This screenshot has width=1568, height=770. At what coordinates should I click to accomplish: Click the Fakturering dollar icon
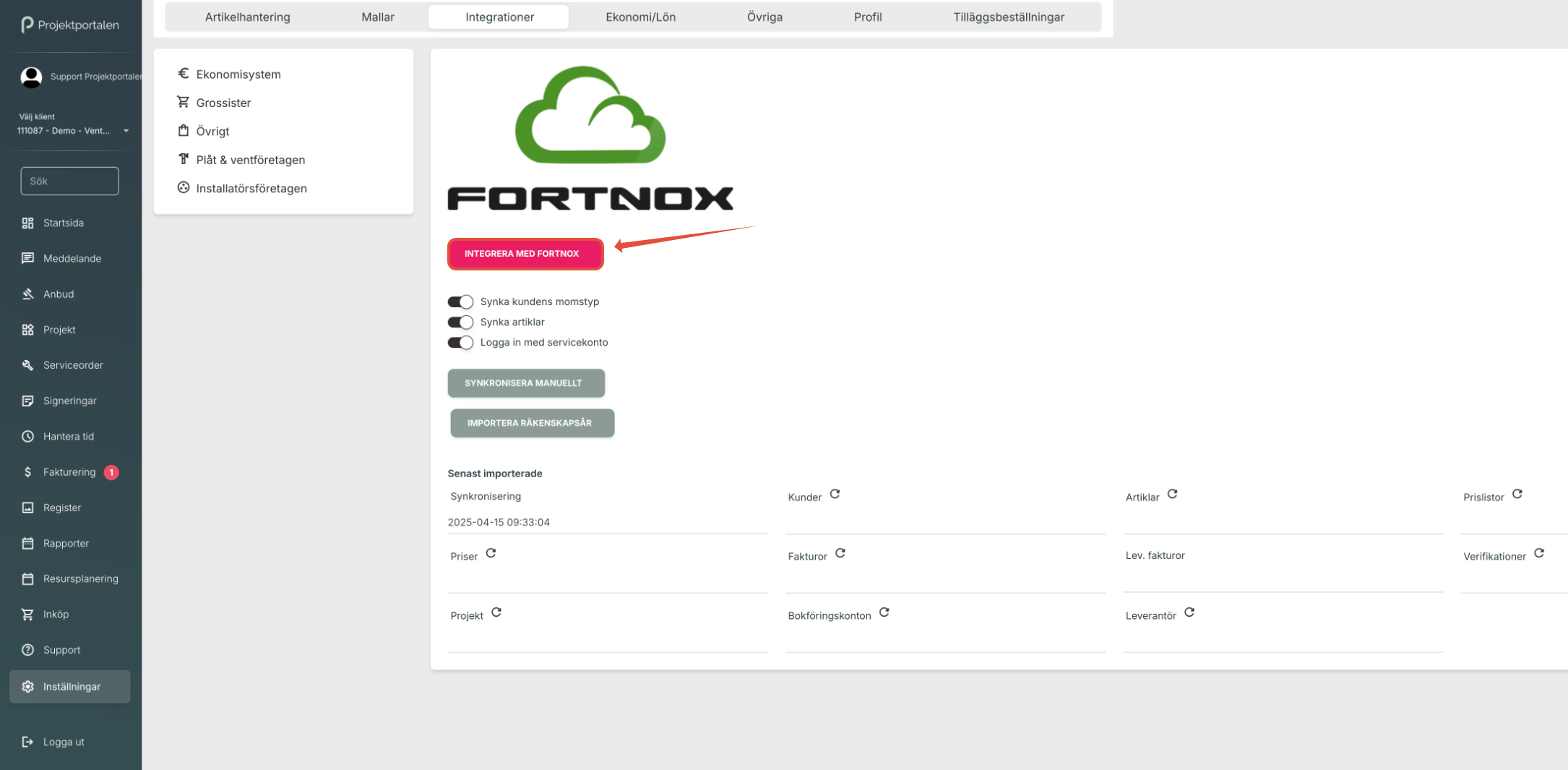(x=27, y=471)
